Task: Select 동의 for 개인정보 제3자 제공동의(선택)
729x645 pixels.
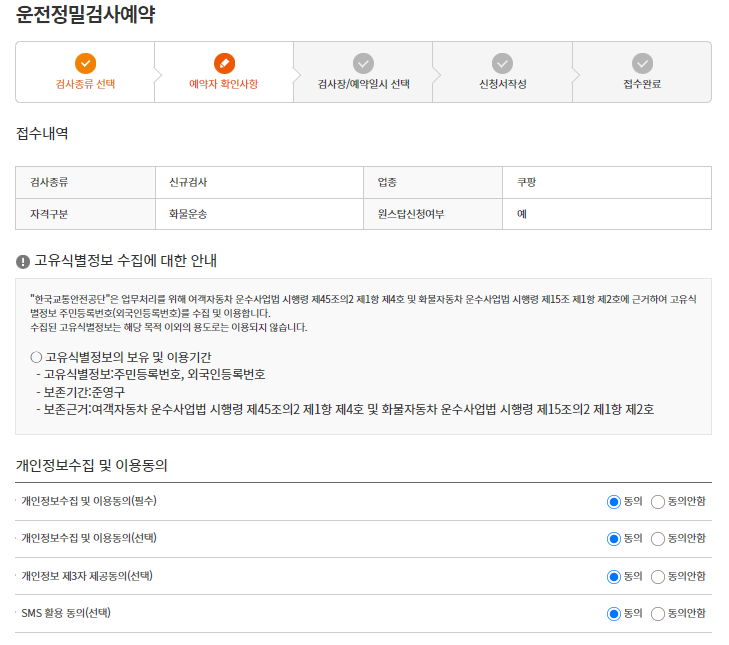Action: point(614,577)
